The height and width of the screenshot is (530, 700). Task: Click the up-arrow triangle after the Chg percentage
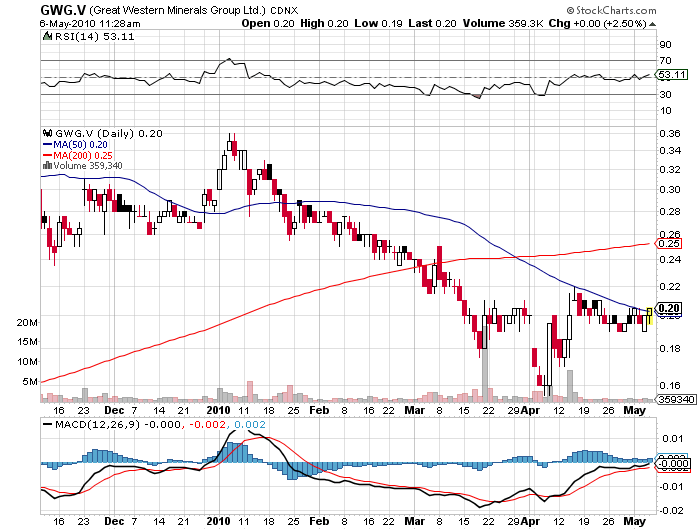tap(652, 24)
